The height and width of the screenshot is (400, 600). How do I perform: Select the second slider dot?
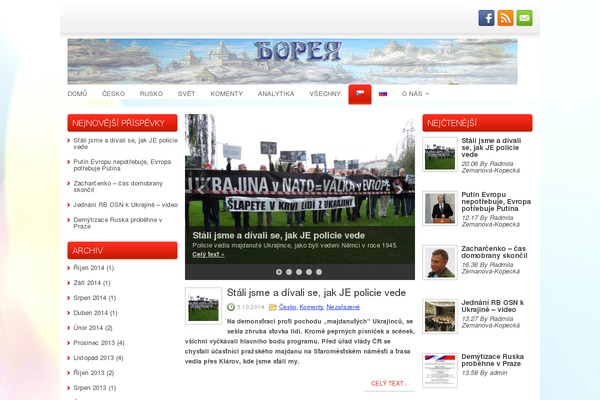click(x=289, y=272)
